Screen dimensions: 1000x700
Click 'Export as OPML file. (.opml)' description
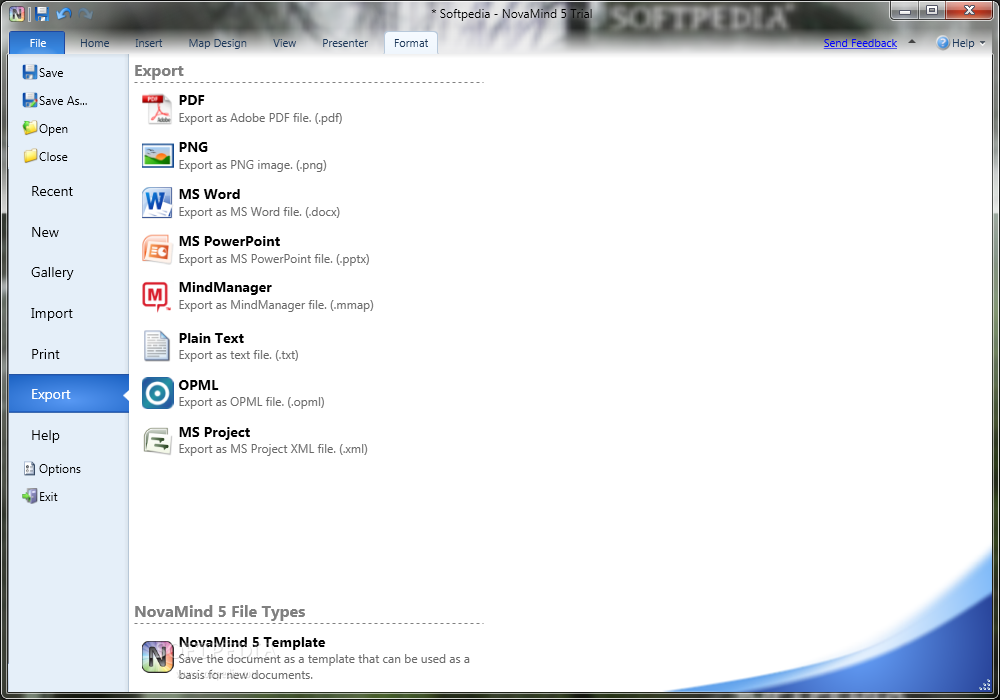251,402
